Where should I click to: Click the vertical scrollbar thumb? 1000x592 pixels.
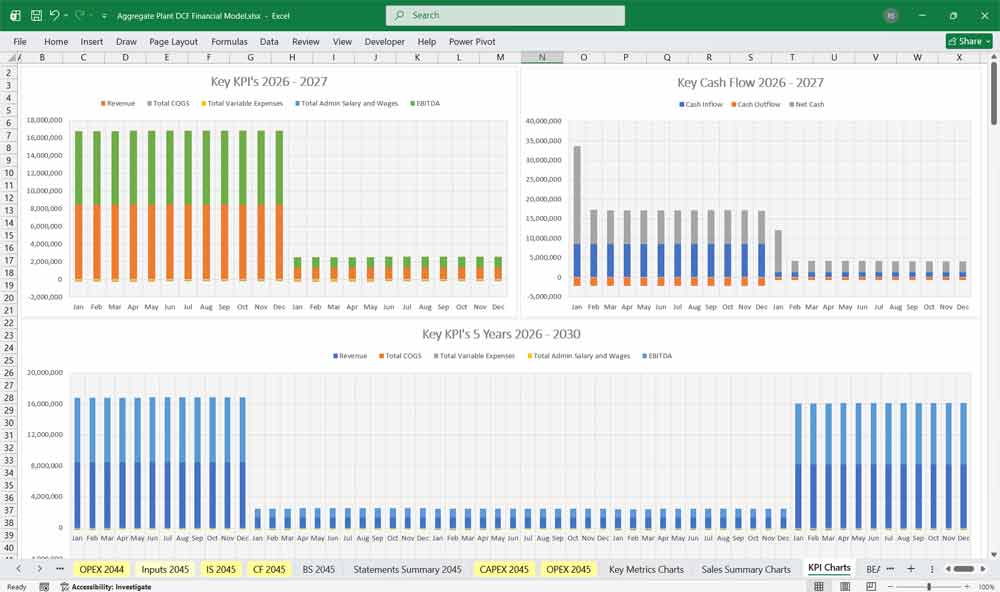pyautogui.click(x=994, y=94)
